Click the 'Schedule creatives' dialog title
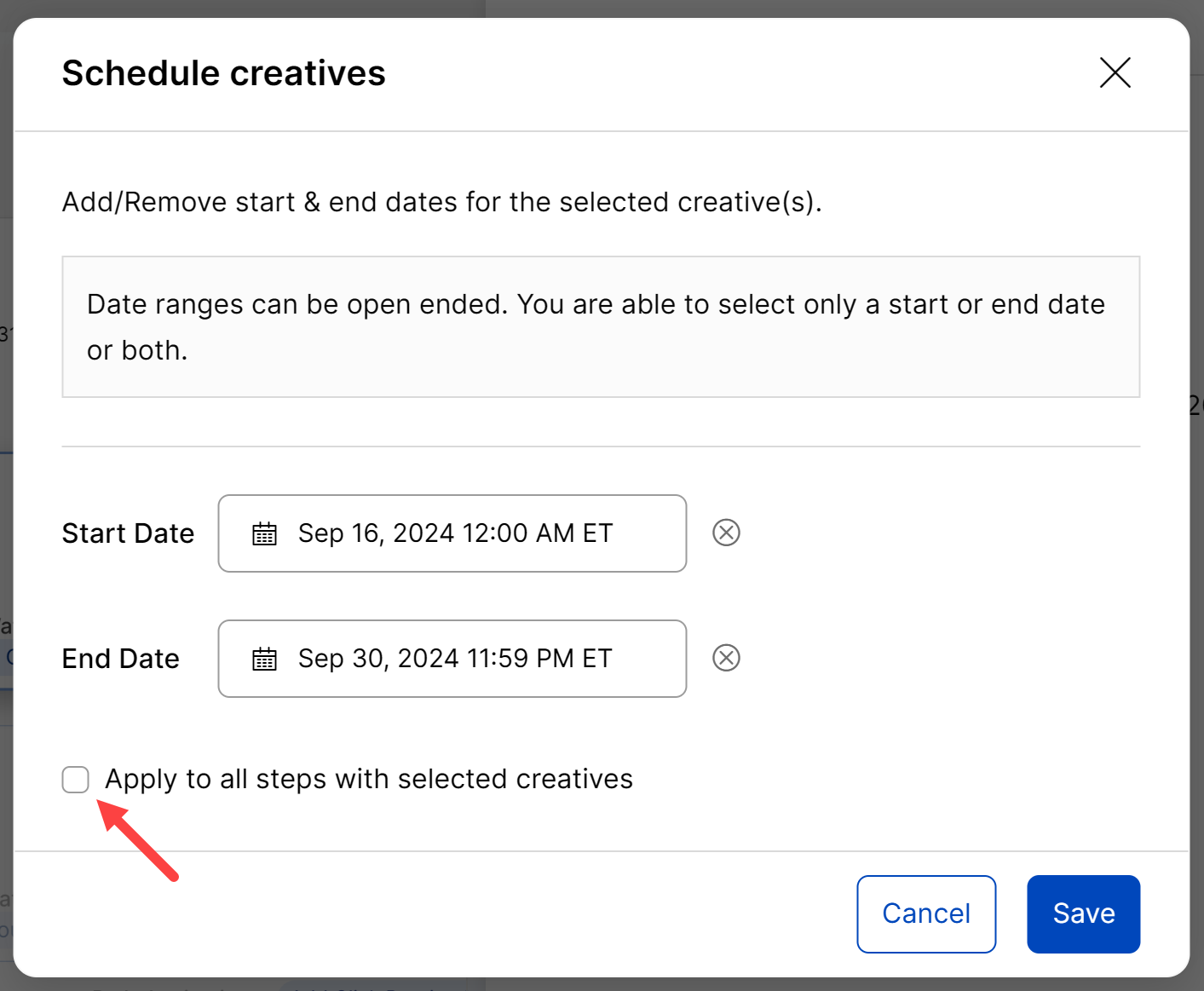Image resolution: width=1204 pixels, height=991 pixels. [x=223, y=73]
